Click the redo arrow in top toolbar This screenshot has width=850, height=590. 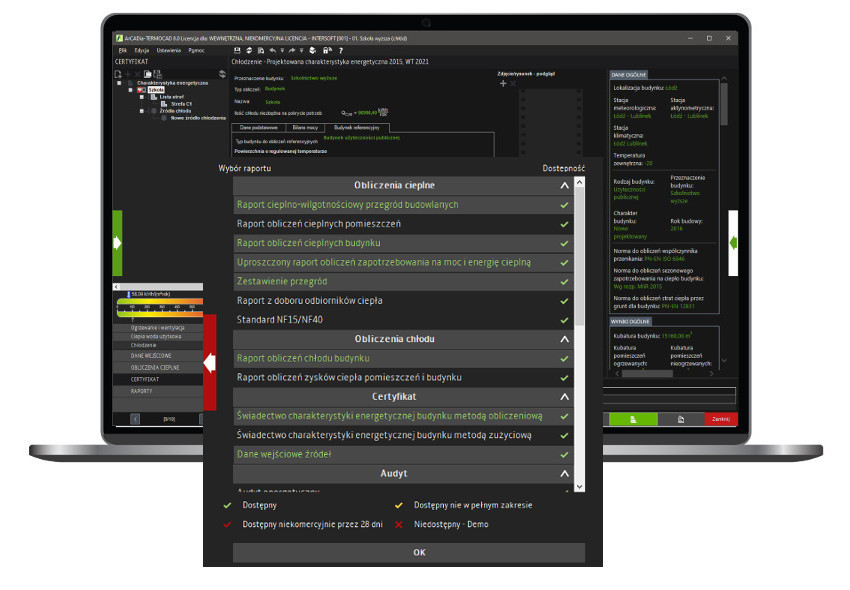pyautogui.click(x=292, y=50)
